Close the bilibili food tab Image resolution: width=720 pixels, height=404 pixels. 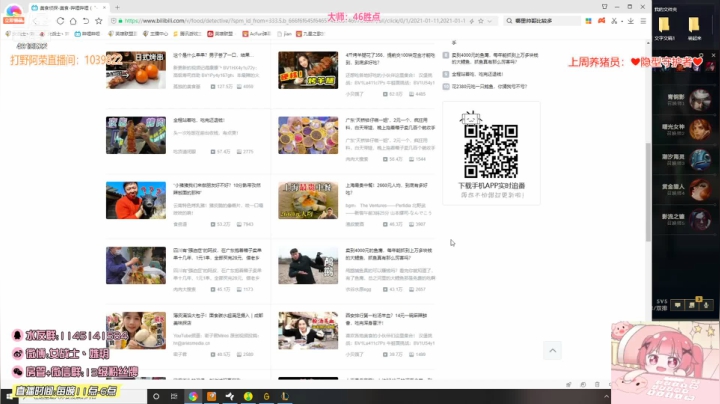pos(104,7)
